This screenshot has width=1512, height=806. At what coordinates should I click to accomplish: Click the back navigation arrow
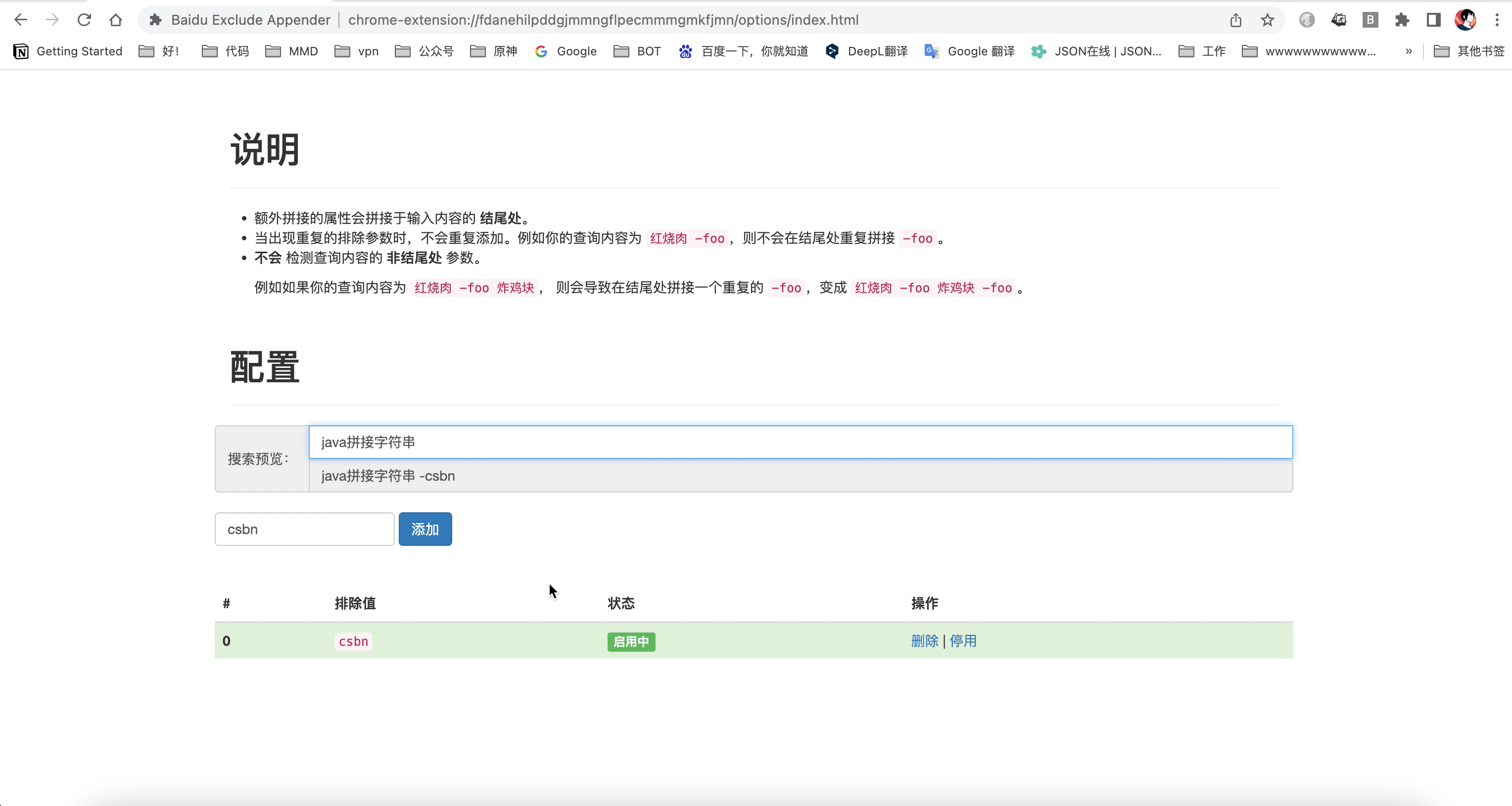click(21, 20)
